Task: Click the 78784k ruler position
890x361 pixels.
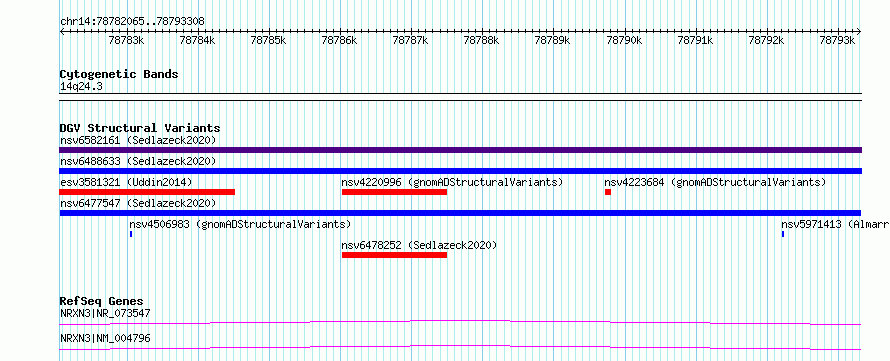Action: [197, 40]
